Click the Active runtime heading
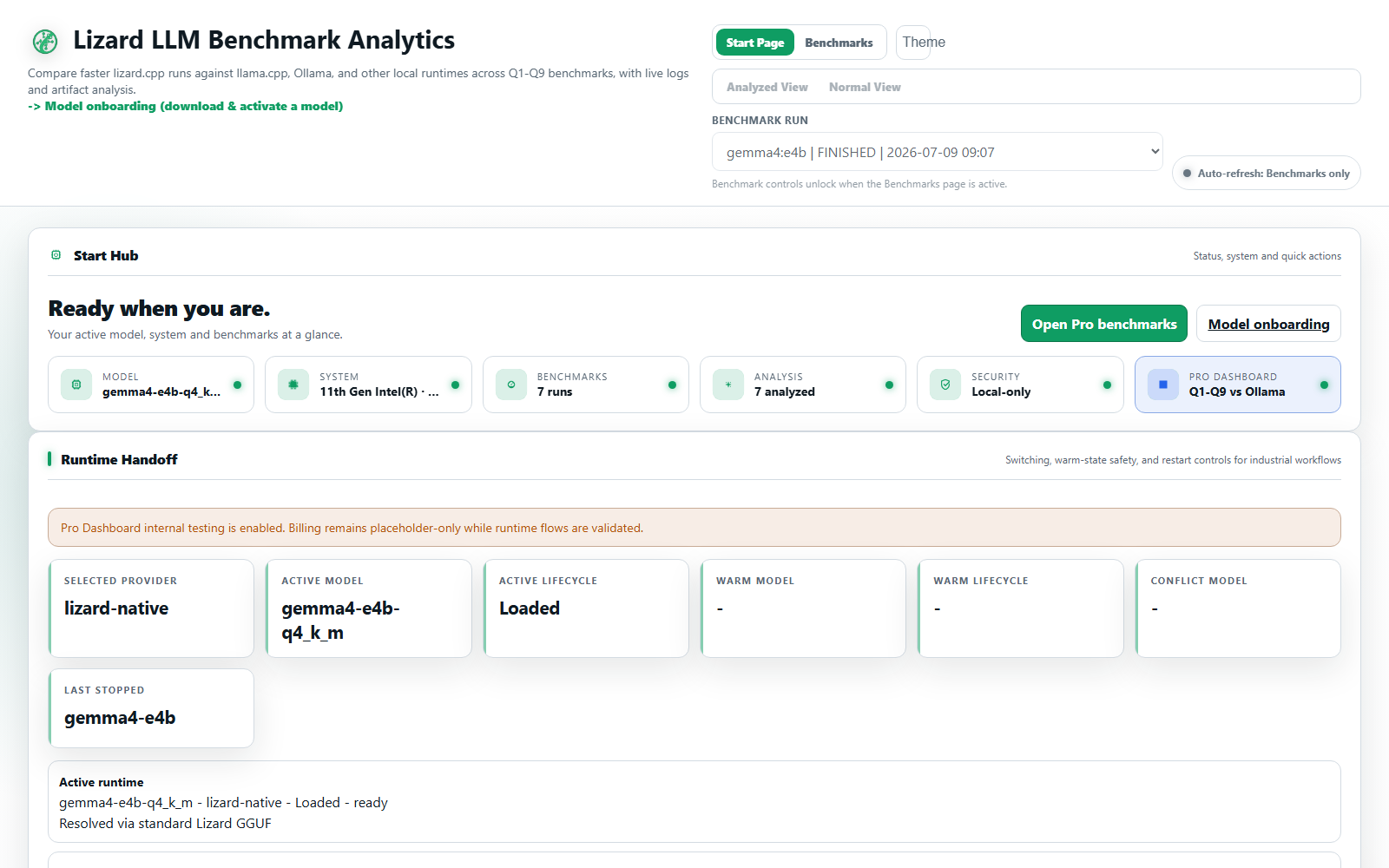 click(x=102, y=782)
